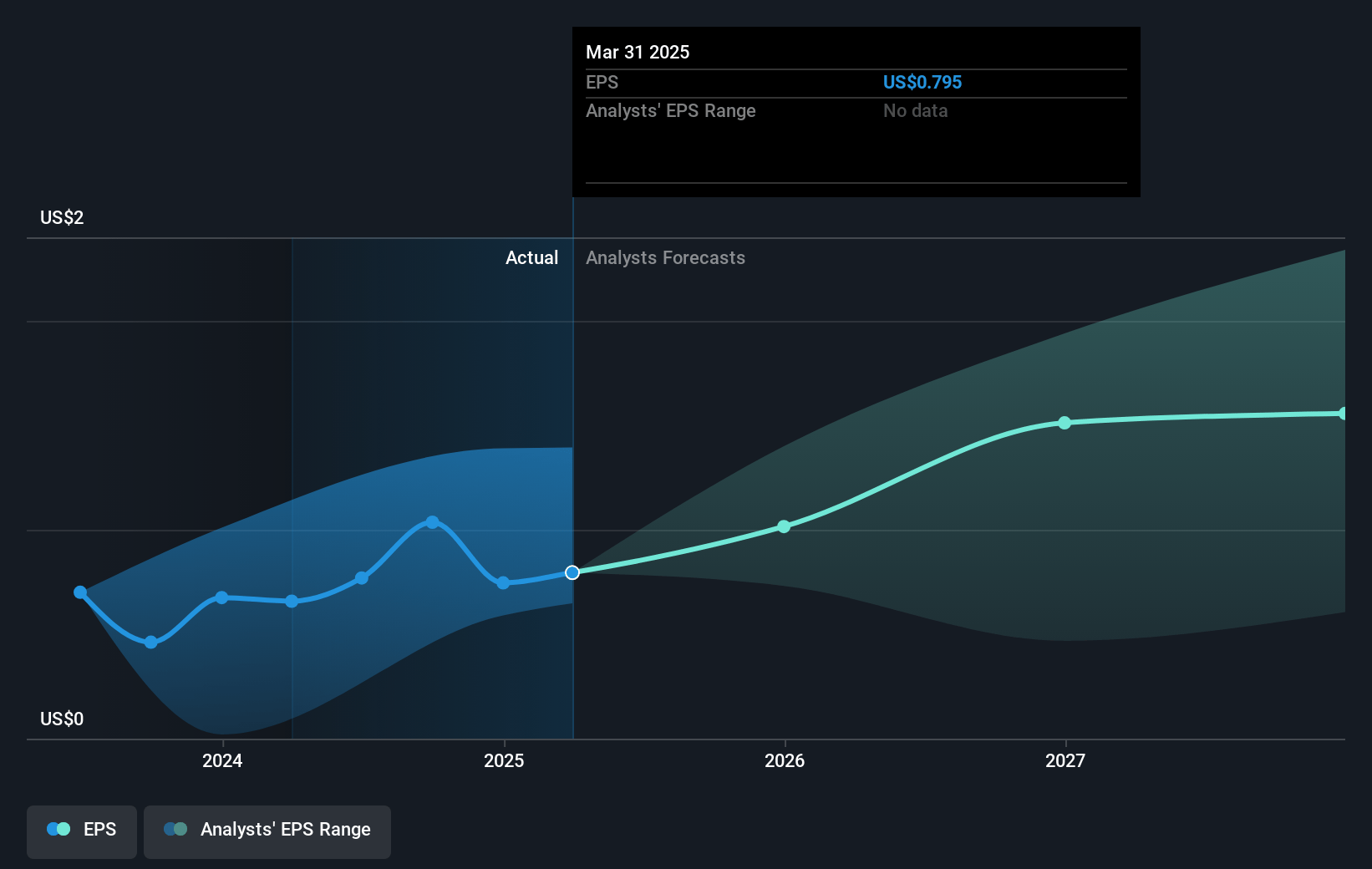
Task: Click the last forecast point at chart end
Action: click(1344, 414)
